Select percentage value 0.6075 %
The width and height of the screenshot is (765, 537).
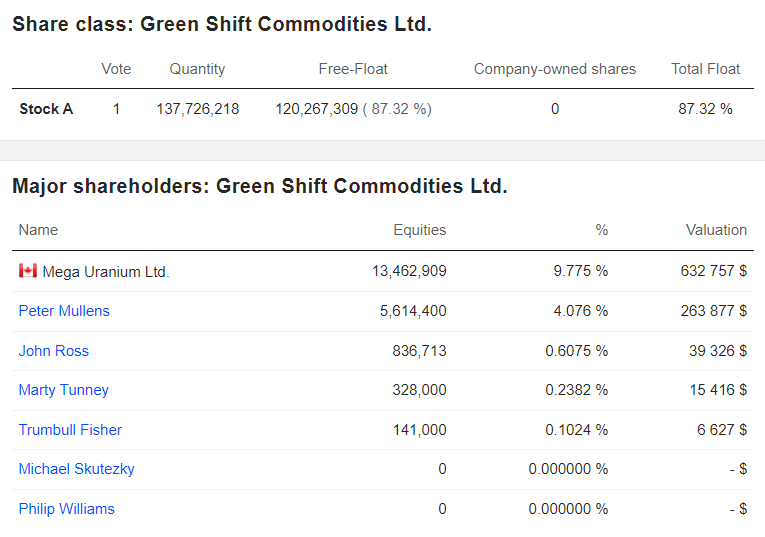577,351
